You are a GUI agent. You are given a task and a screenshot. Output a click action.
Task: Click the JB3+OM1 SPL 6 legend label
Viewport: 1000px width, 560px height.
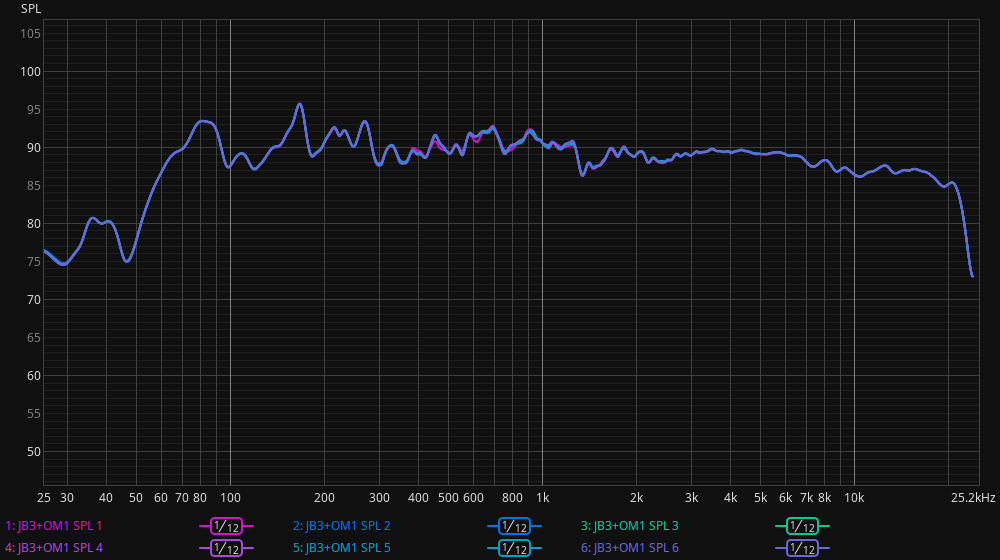[629, 548]
